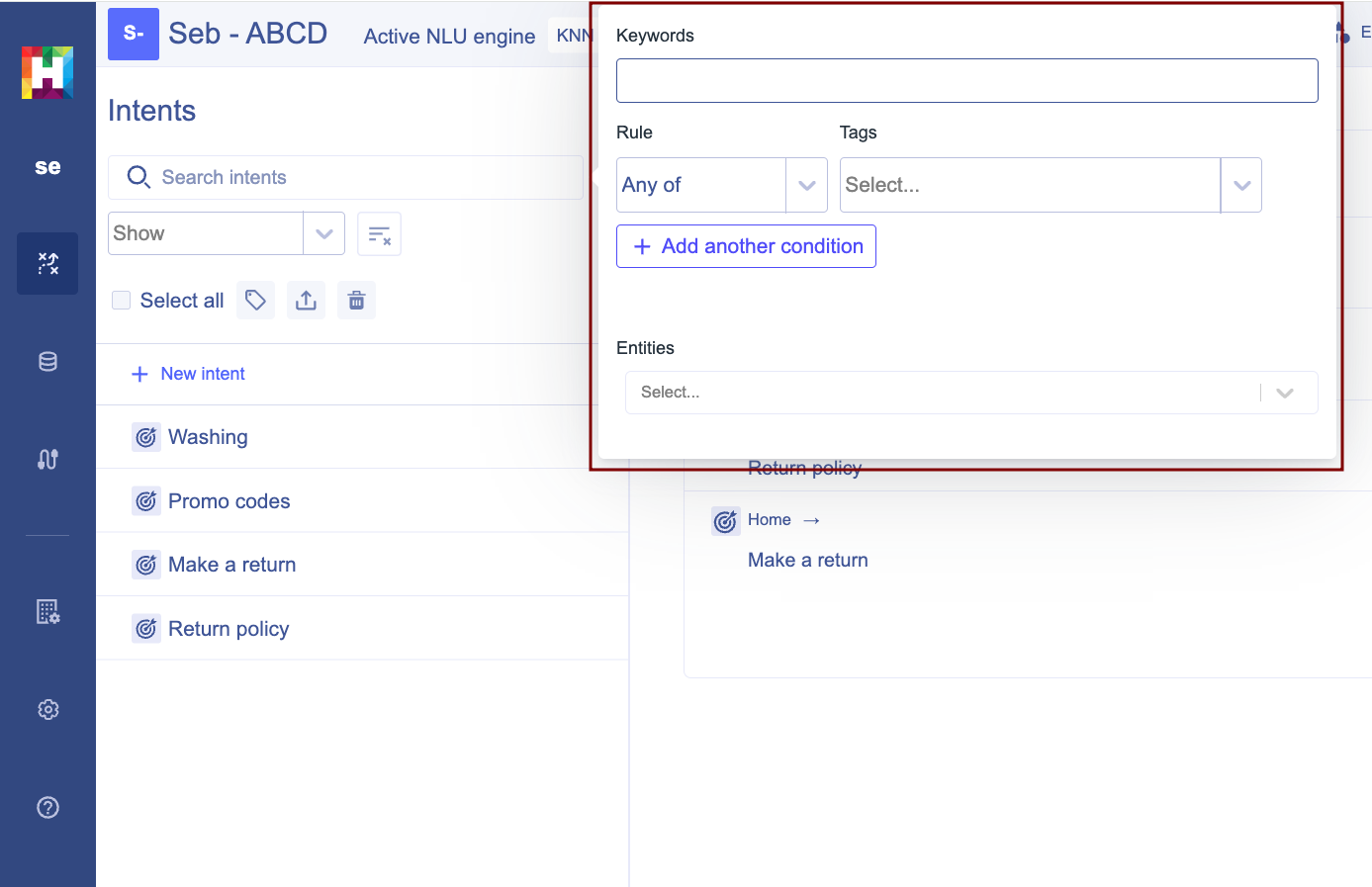The image size is (1372, 887).
Task: Export intents with the upload icon
Action: [306, 300]
